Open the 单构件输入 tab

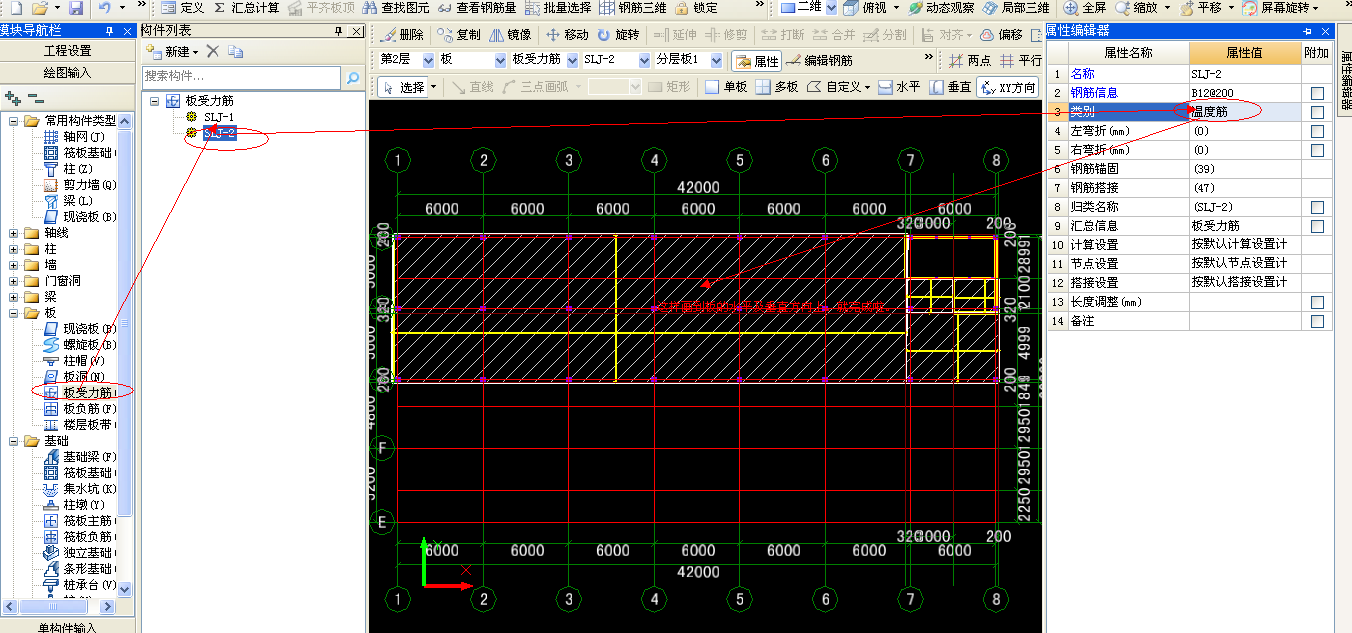pos(67,627)
